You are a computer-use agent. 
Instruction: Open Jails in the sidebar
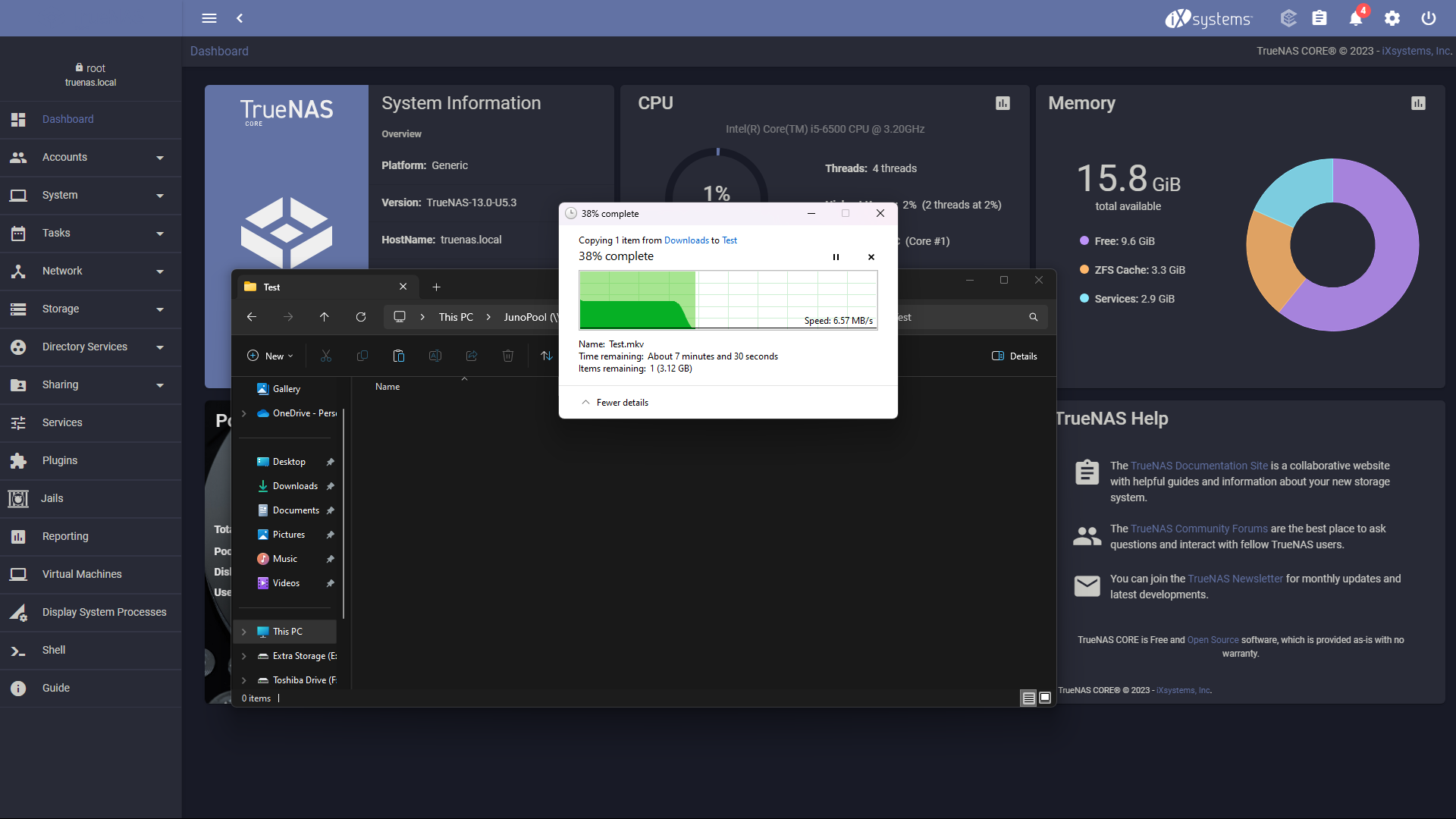pyautogui.click(x=91, y=498)
